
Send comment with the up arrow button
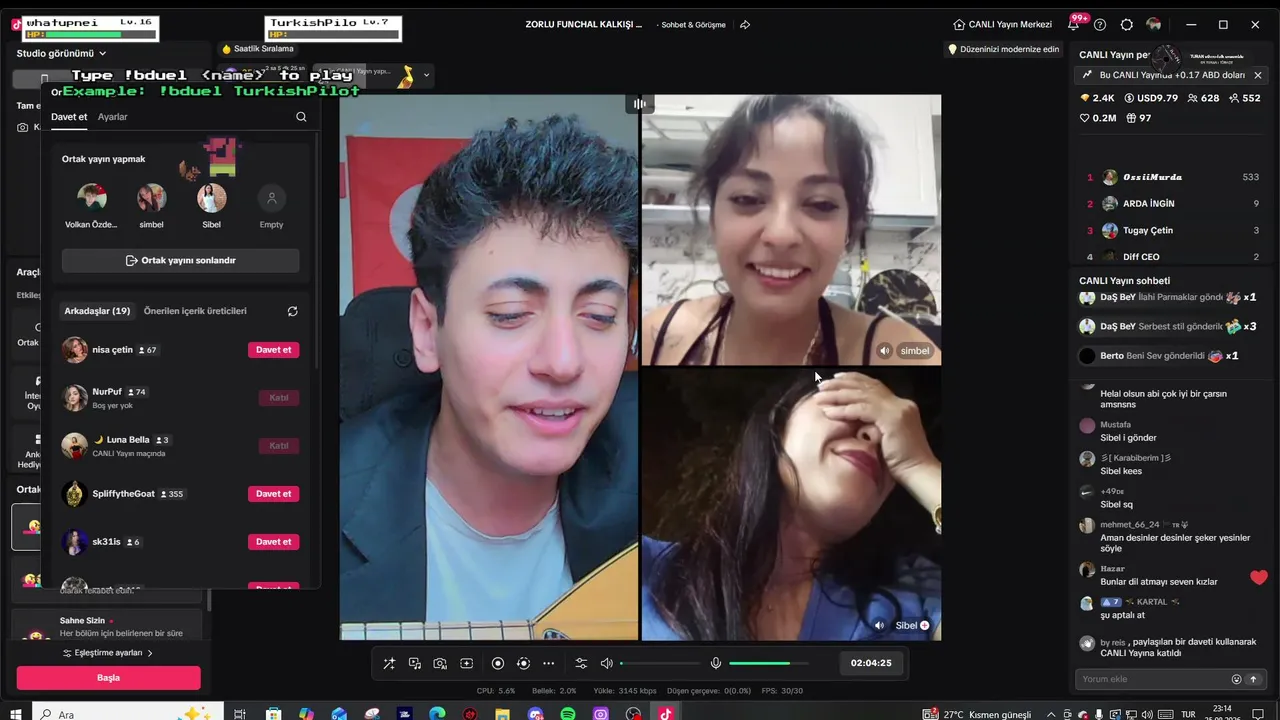[x=1253, y=679]
